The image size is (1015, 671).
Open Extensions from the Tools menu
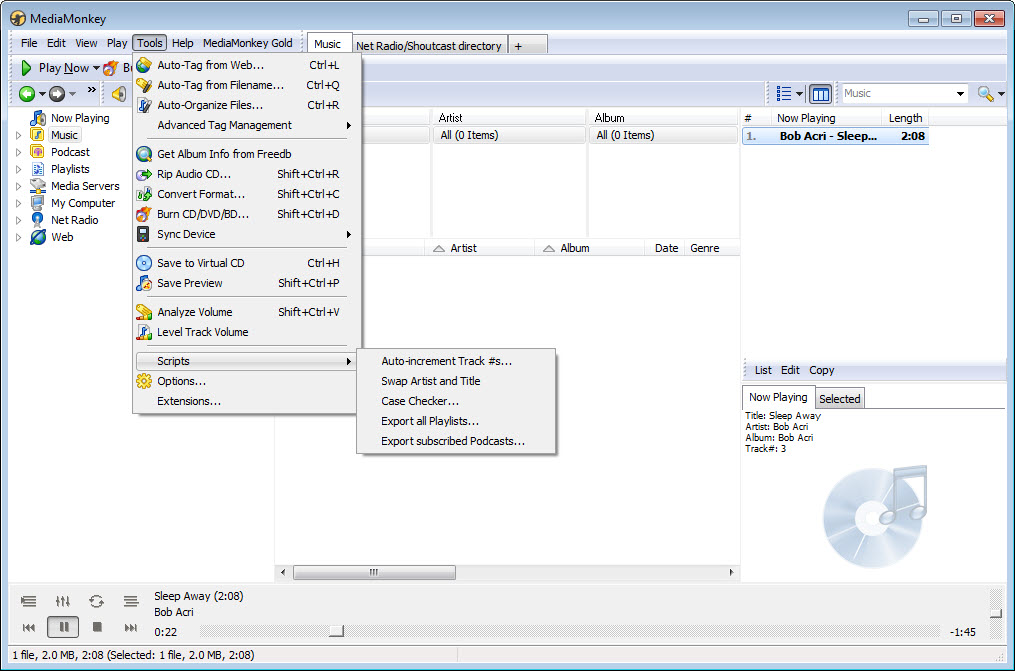[x=245, y=401]
